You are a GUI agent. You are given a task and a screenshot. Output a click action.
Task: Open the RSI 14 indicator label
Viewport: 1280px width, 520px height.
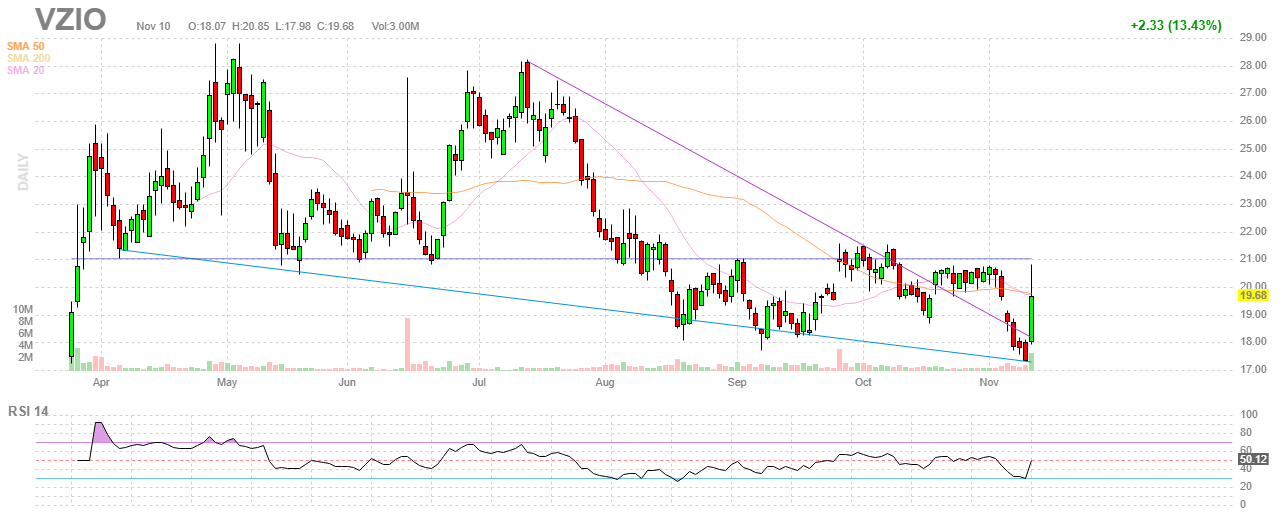click(x=28, y=411)
